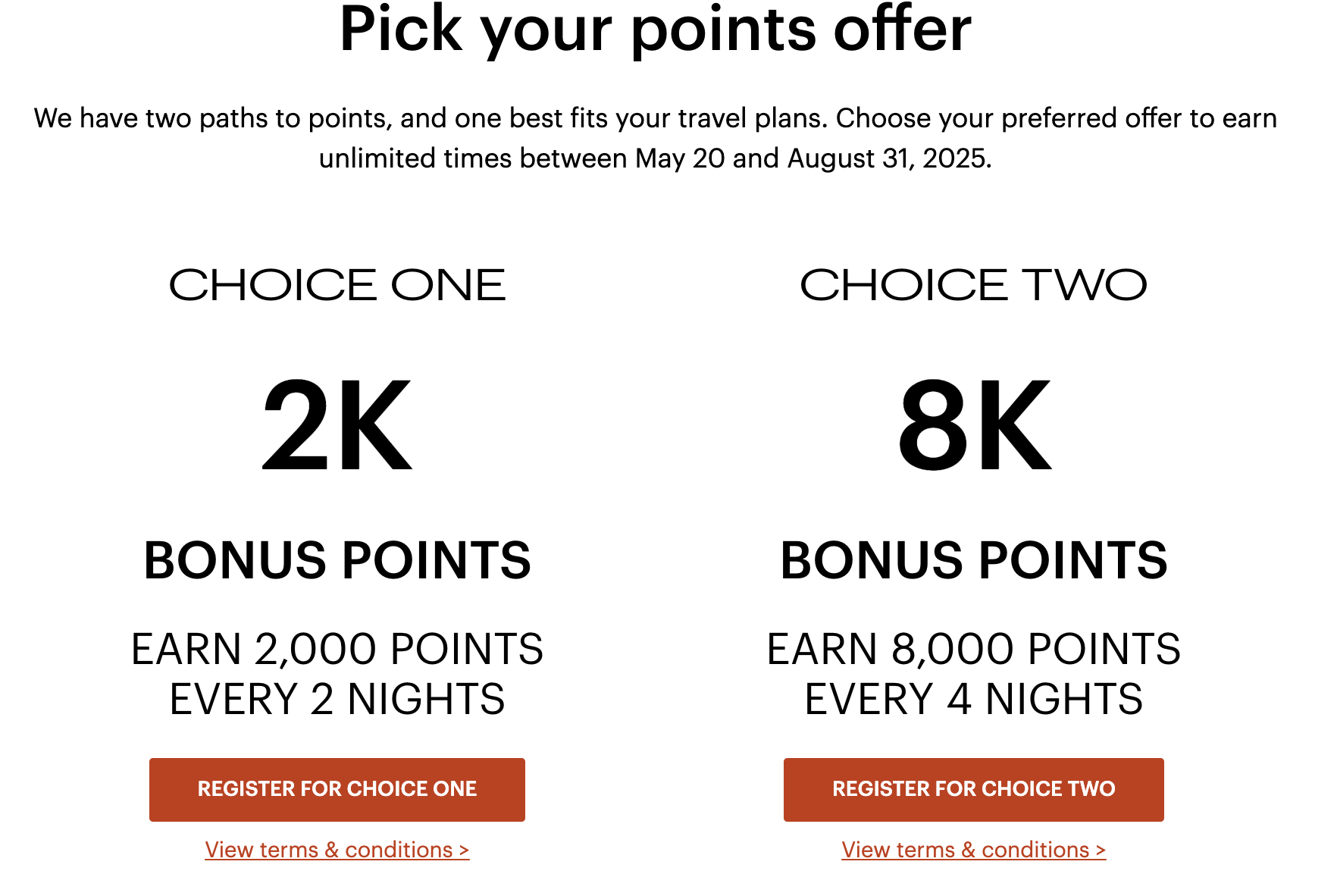Click the "EARN 2,000 POINTS" line
The width and height of the screenshot is (1337, 896).
click(x=337, y=649)
